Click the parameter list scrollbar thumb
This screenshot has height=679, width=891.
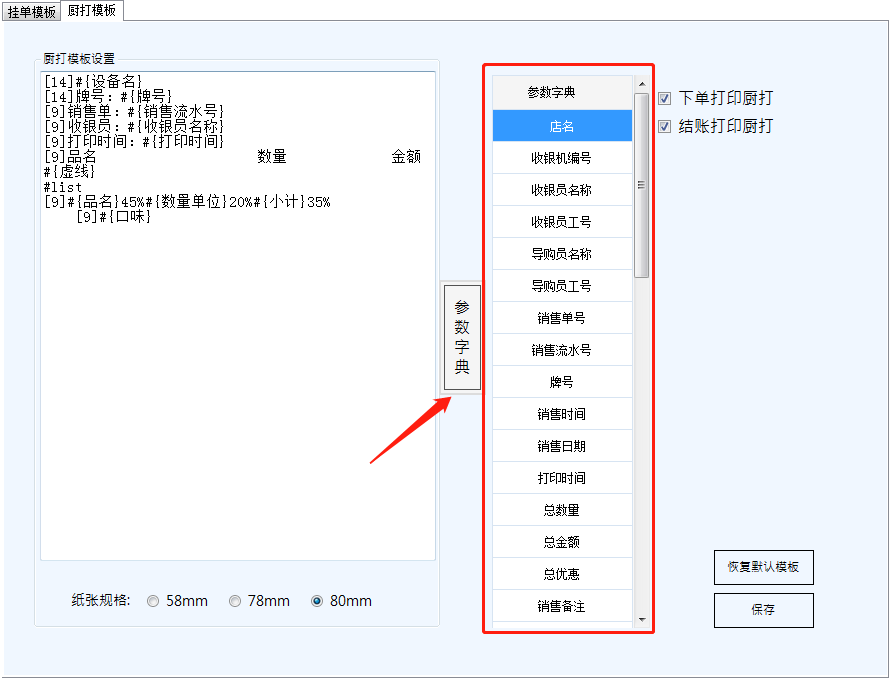(x=642, y=185)
